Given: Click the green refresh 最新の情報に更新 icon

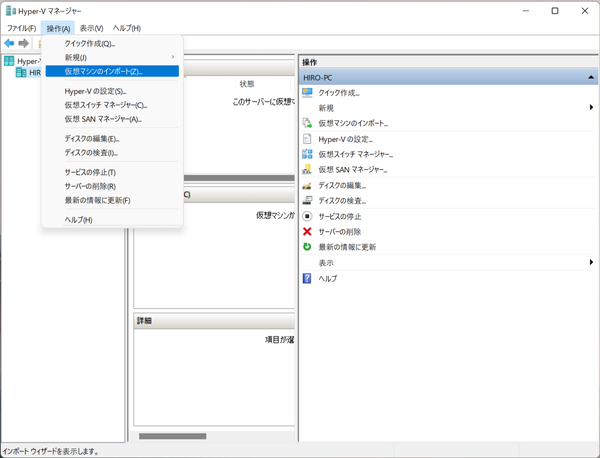Looking at the screenshot, I should pyautogui.click(x=307, y=247).
